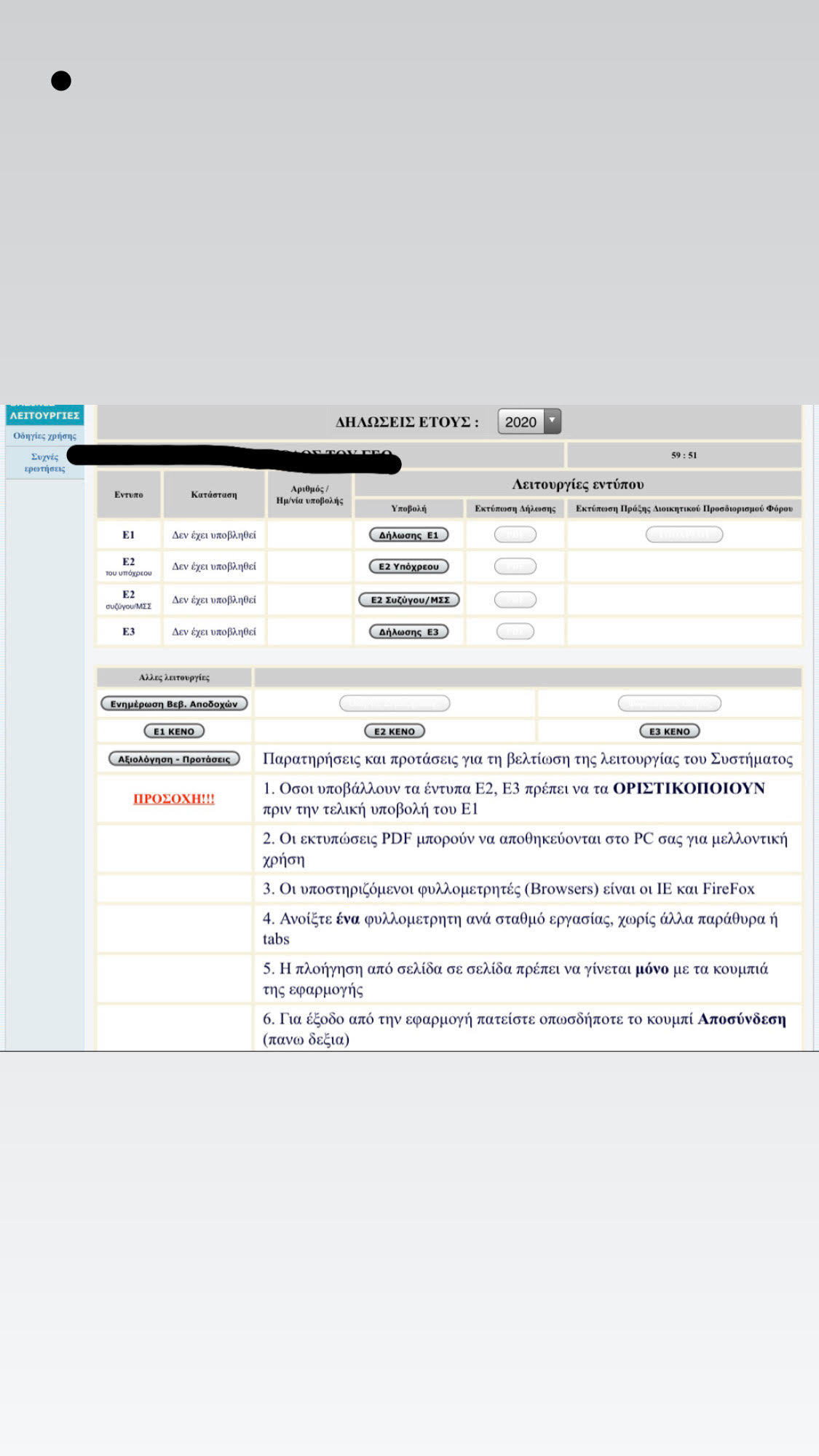This screenshot has width=819, height=1456.
Task: Download the Ε2 ΚΕΝΟ blank form
Action: pos(394,731)
